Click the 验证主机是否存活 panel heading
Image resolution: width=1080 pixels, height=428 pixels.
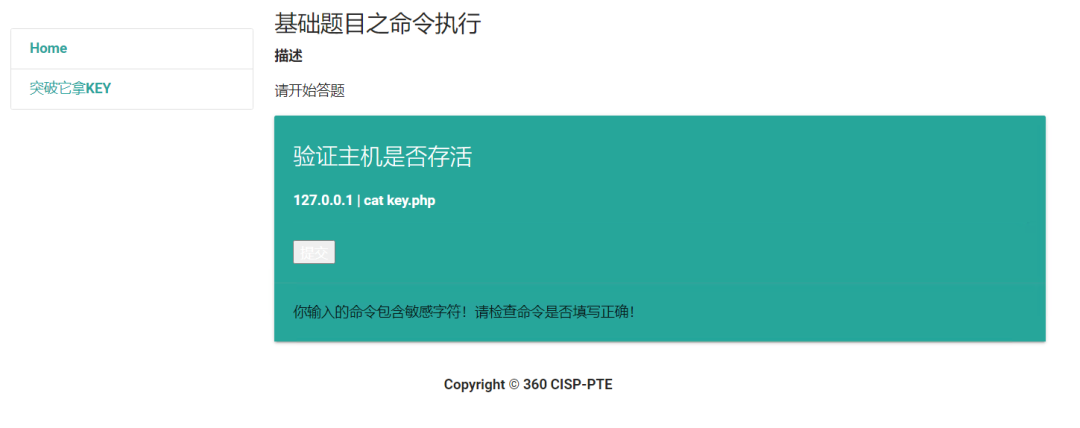[x=383, y=157]
